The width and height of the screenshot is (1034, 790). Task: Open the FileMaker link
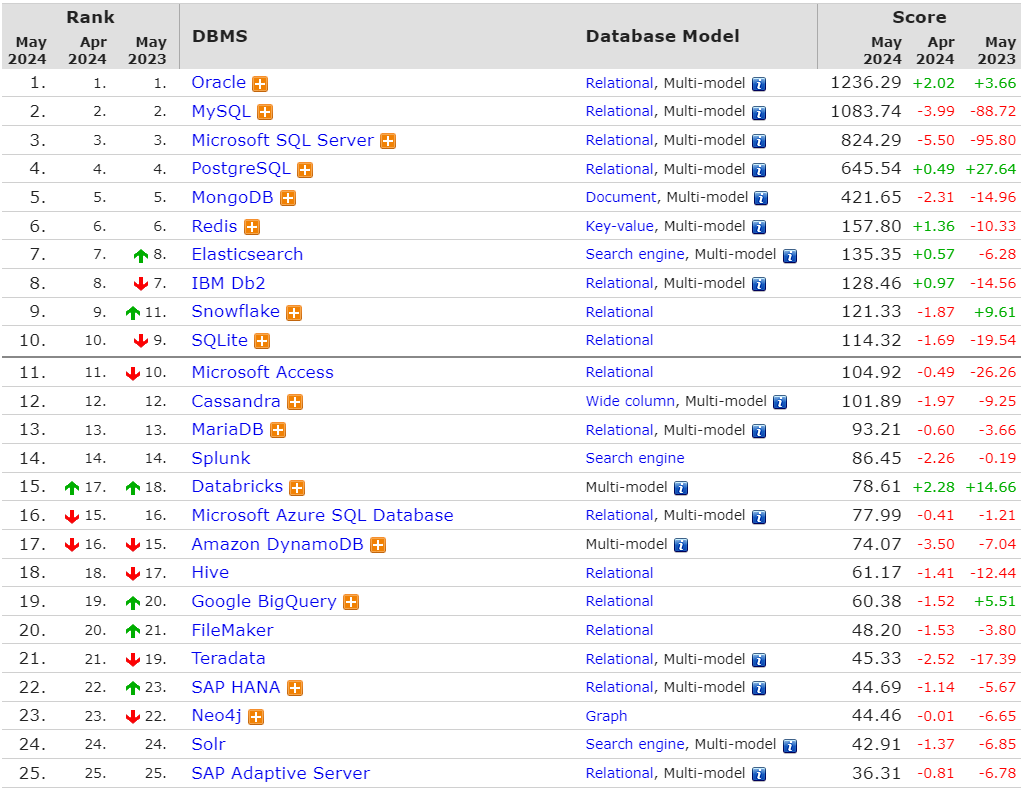(x=232, y=630)
